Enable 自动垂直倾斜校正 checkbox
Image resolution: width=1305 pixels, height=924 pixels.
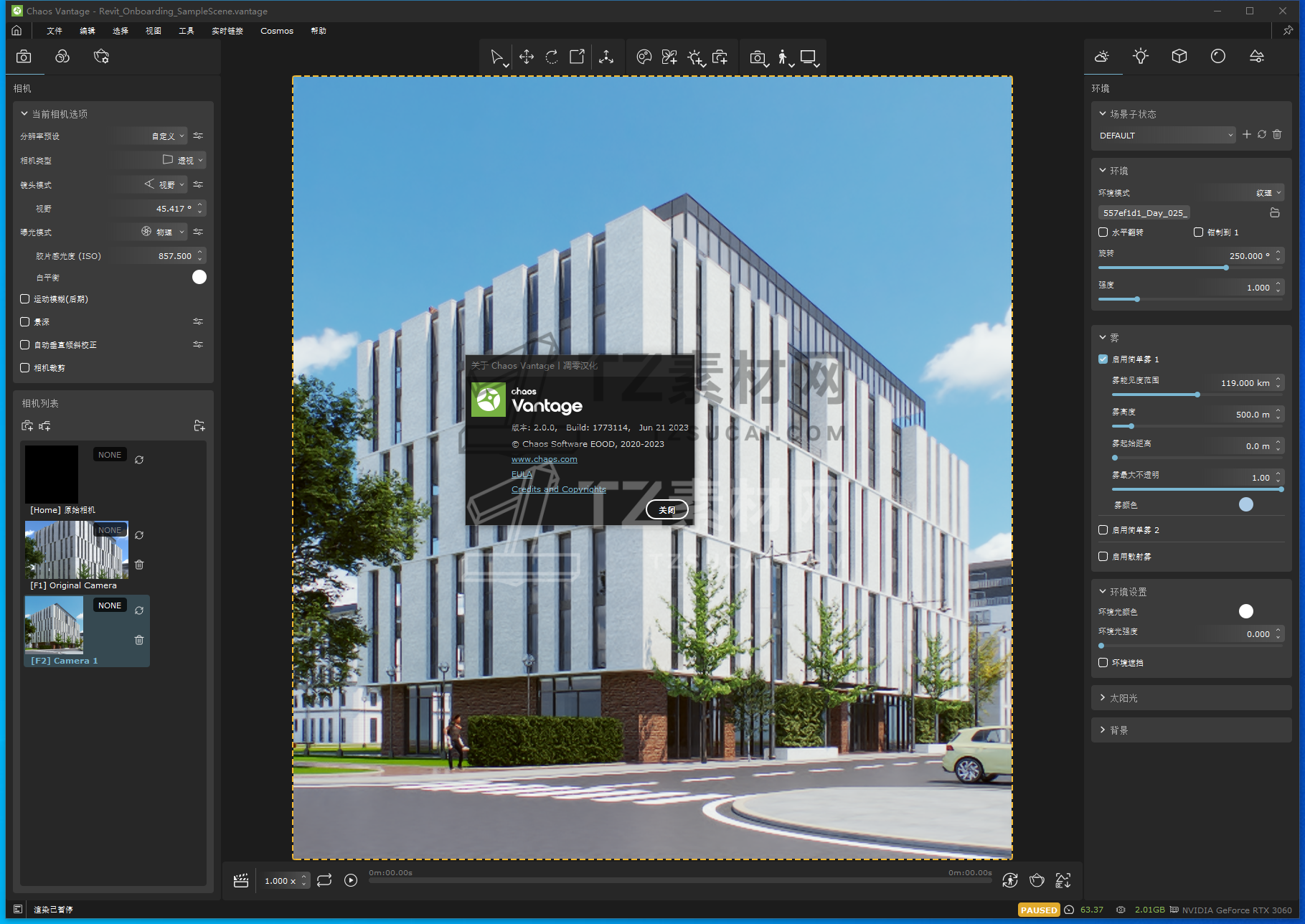click(25, 345)
